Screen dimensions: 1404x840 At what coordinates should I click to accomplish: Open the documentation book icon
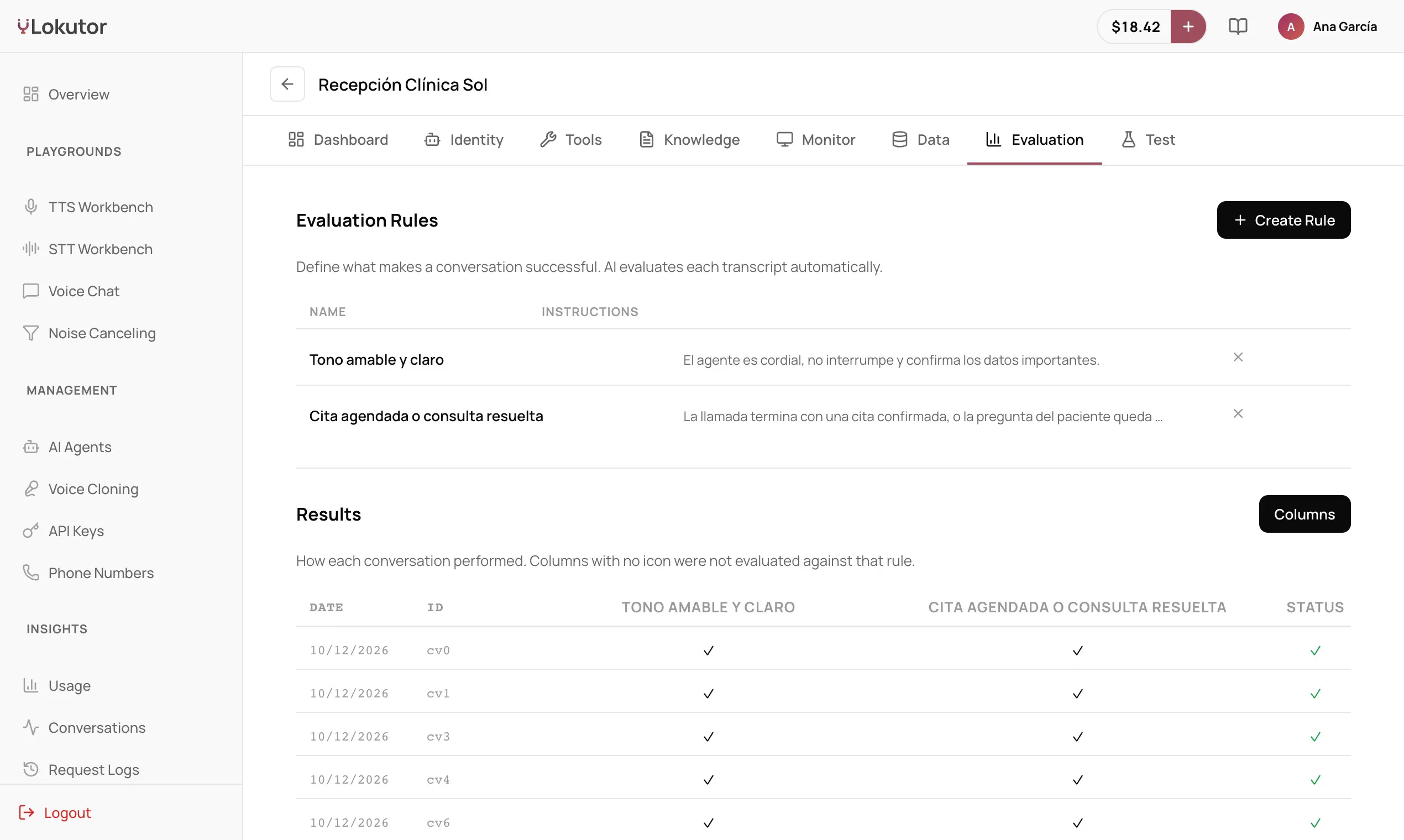tap(1238, 27)
